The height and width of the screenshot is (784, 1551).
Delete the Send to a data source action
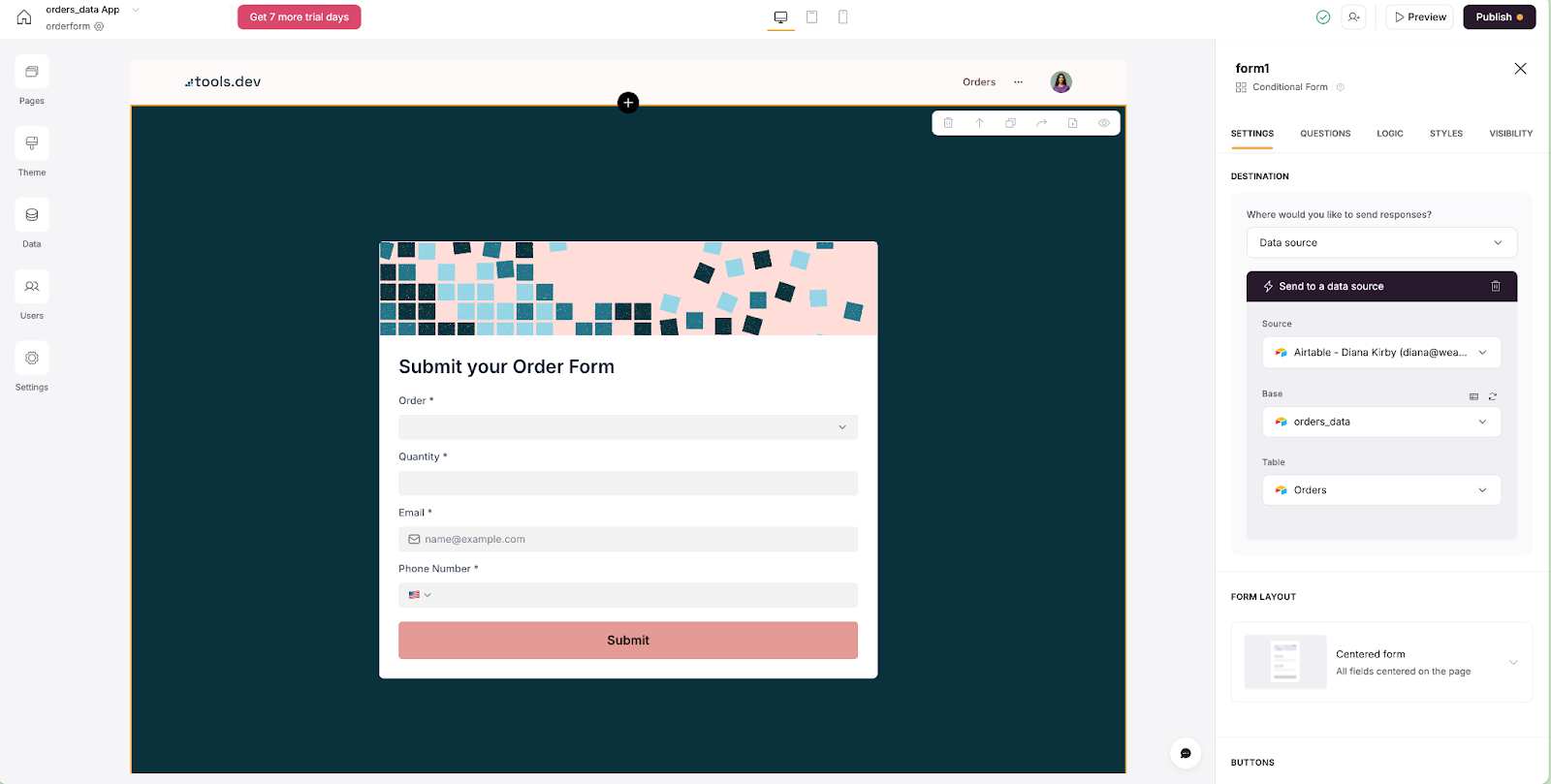coord(1496,286)
